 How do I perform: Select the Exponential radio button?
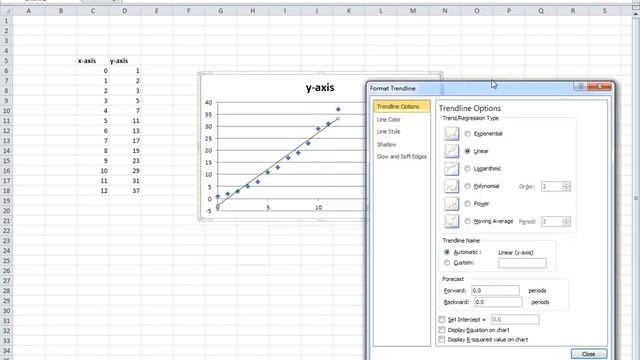tap(467, 133)
